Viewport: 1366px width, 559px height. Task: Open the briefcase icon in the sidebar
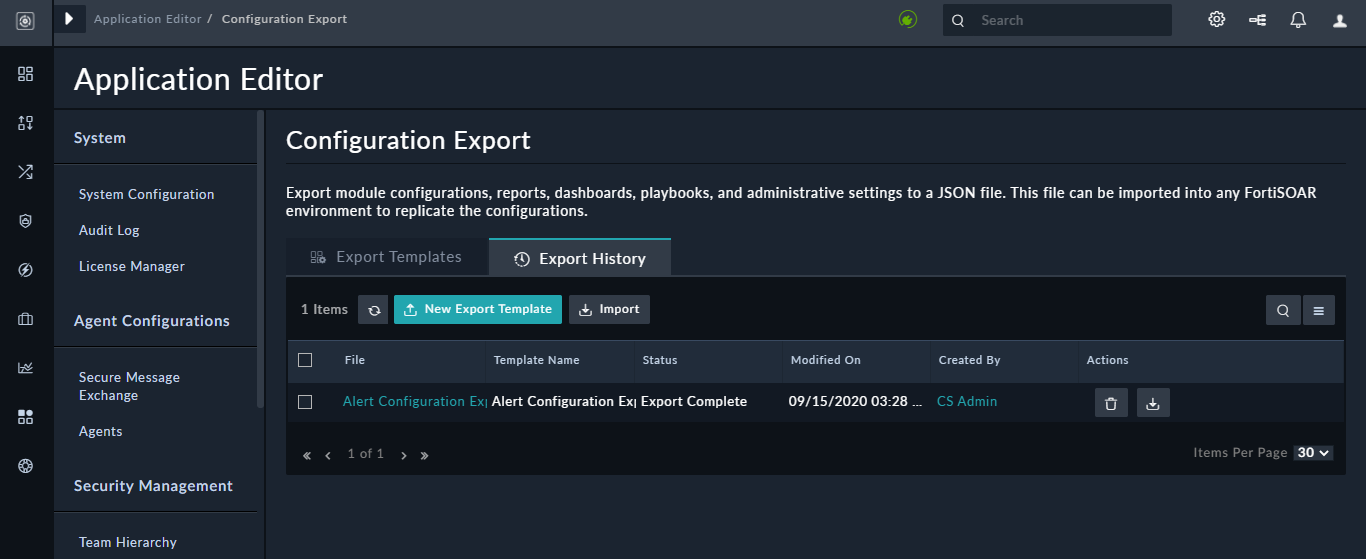point(26,319)
